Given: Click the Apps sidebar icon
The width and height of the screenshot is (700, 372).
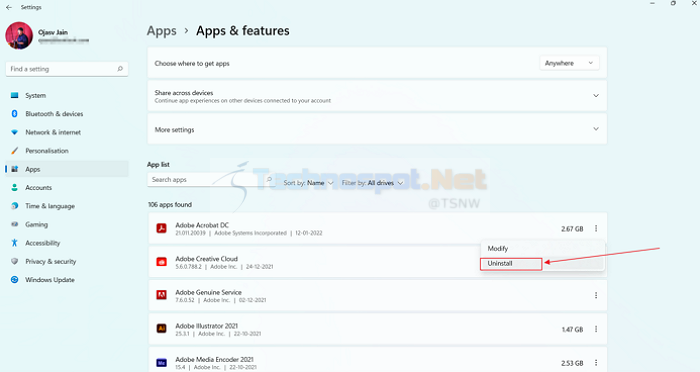Looking at the screenshot, I should click(x=15, y=169).
